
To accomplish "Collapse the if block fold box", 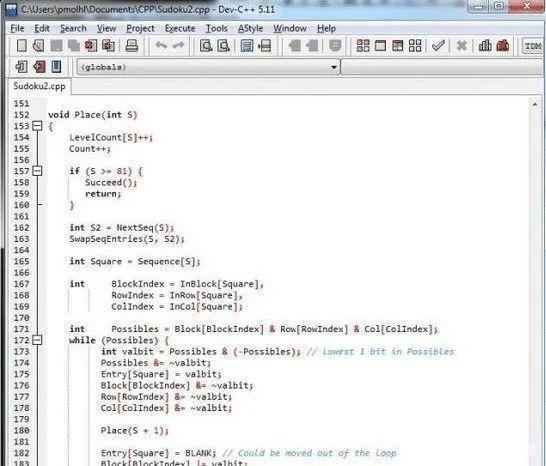I will pyautogui.click(x=37, y=171).
